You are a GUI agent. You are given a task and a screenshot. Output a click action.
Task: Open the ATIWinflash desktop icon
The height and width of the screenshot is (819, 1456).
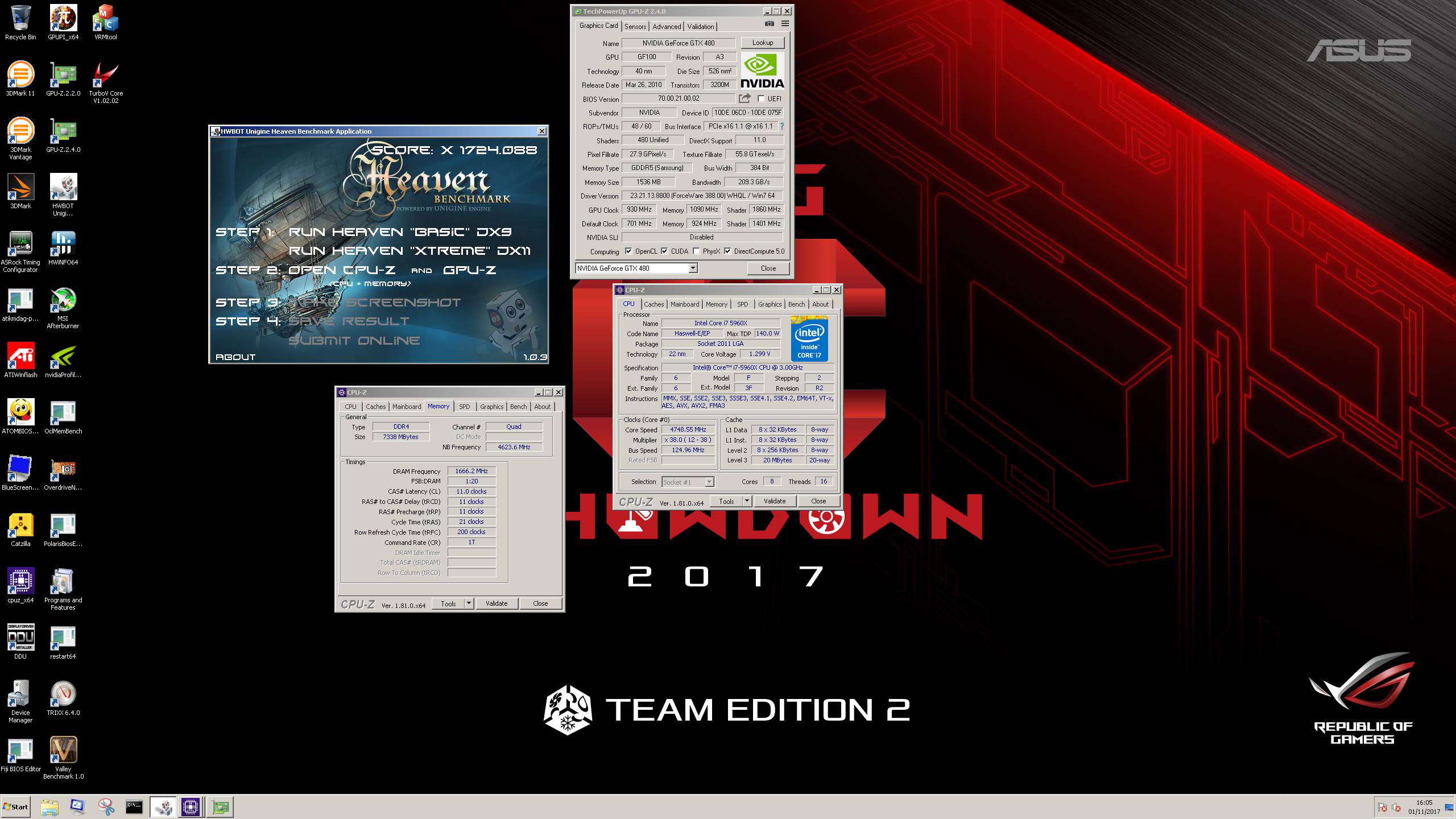click(x=20, y=361)
